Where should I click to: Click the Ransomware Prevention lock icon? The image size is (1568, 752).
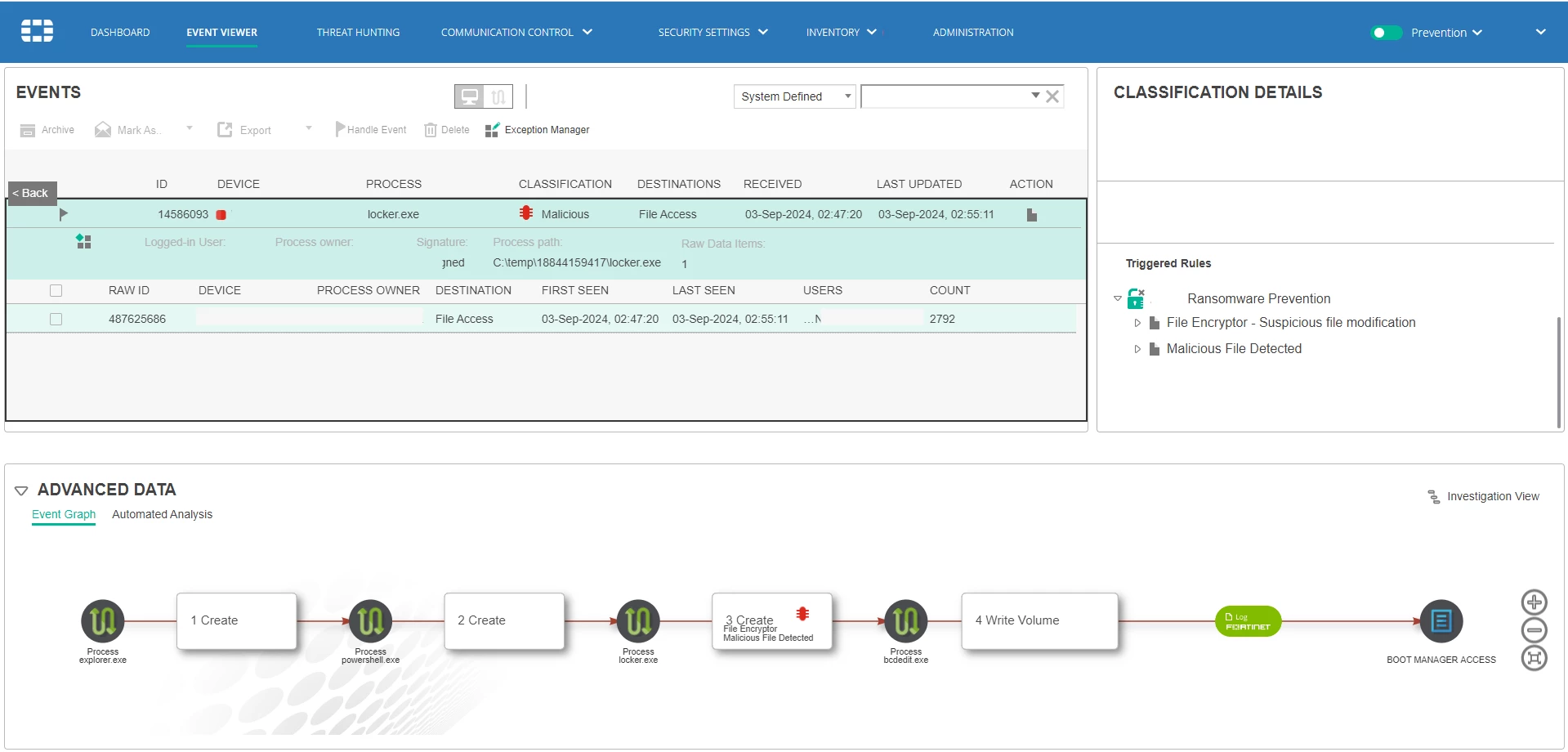(1136, 298)
